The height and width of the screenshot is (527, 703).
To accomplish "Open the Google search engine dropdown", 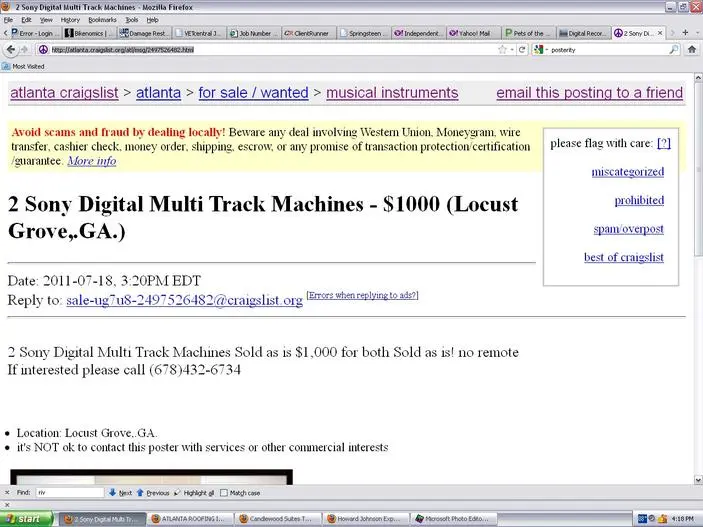I will (540, 49).
